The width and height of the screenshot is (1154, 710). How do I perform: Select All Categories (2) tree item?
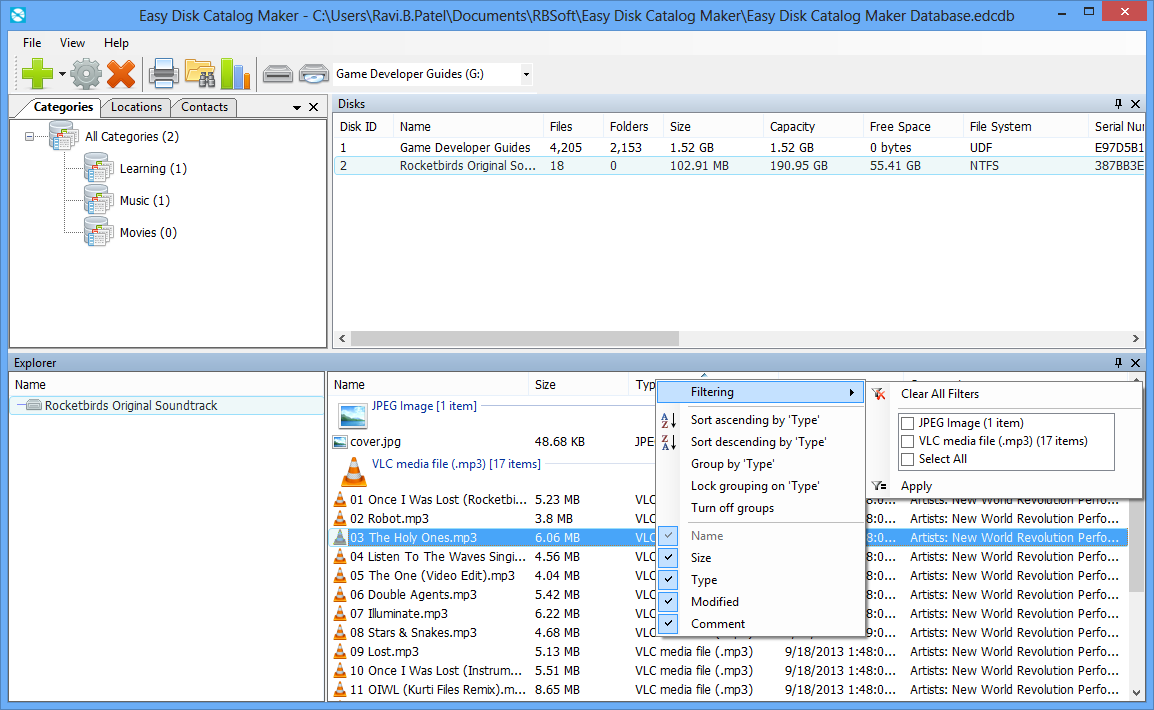pyautogui.click(x=132, y=136)
